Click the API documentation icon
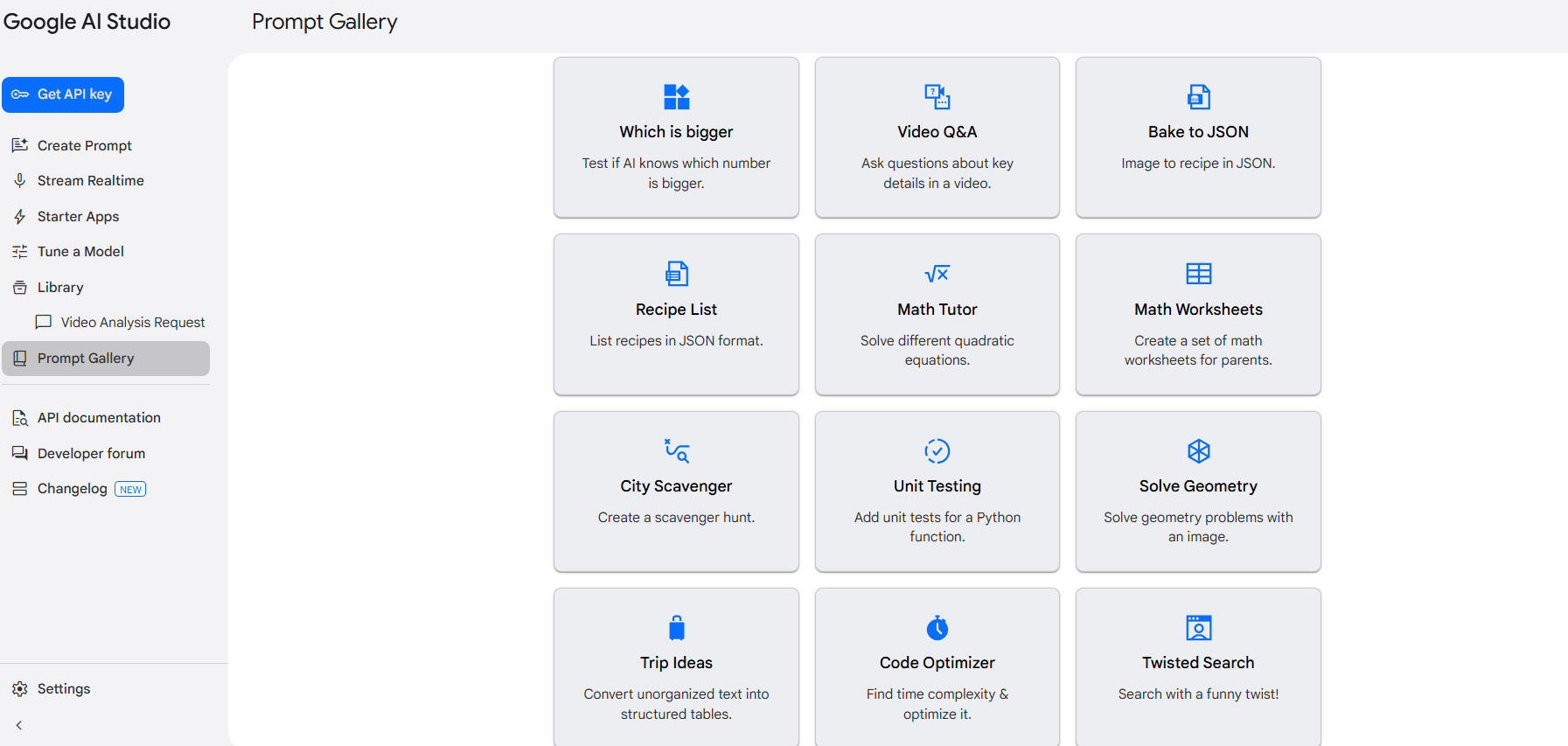This screenshot has width=1568, height=746. point(20,418)
